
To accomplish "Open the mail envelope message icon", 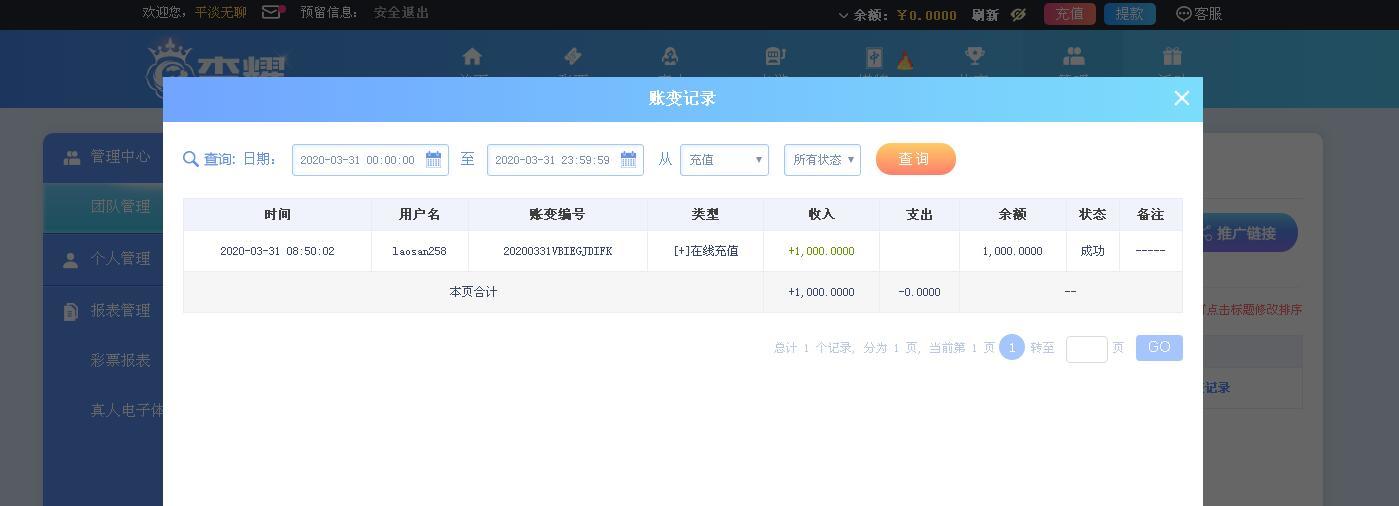I will click(271, 13).
